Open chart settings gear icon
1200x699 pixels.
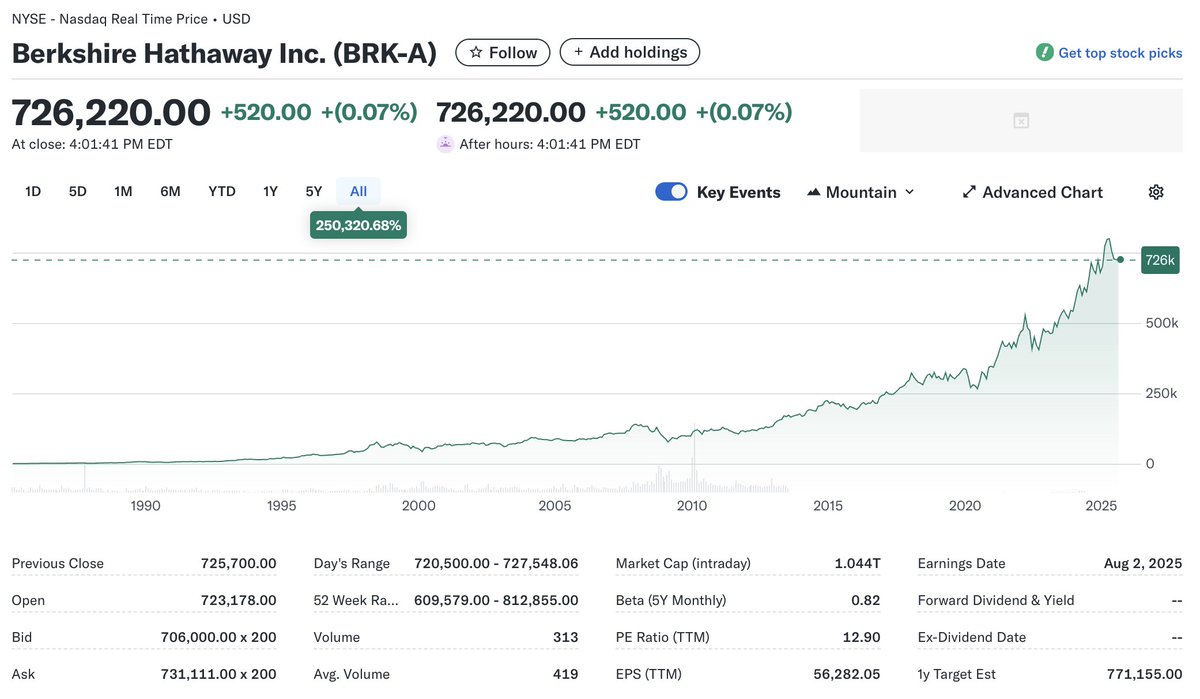tap(1156, 192)
